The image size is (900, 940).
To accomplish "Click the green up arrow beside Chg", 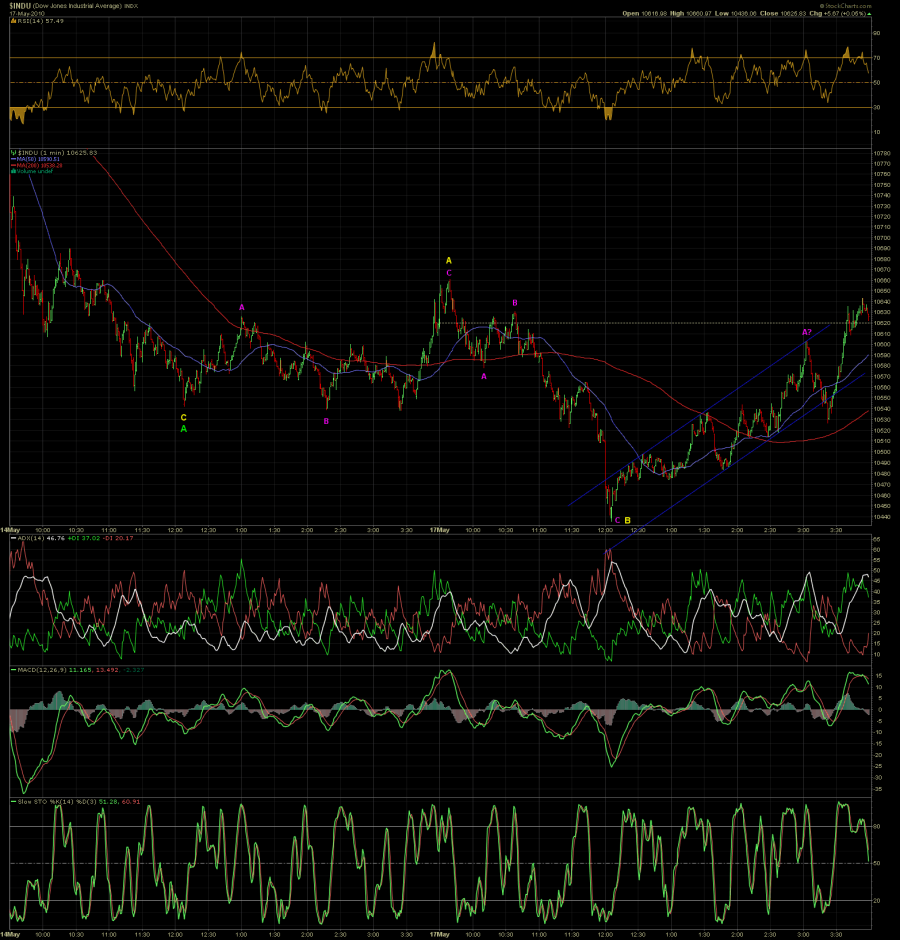I will (870, 13).
